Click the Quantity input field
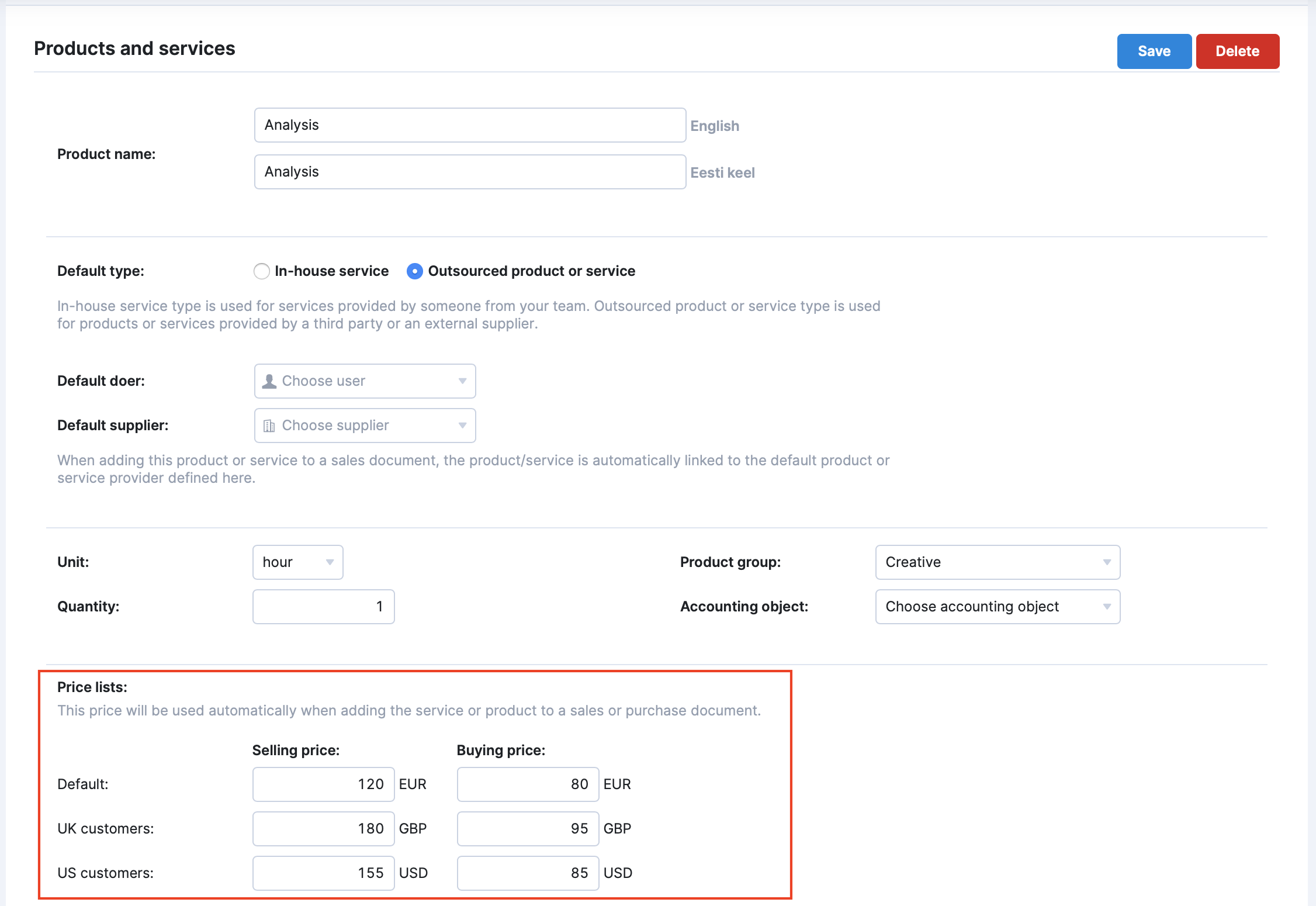The width and height of the screenshot is (1316, 906). [x=323, y=607]
